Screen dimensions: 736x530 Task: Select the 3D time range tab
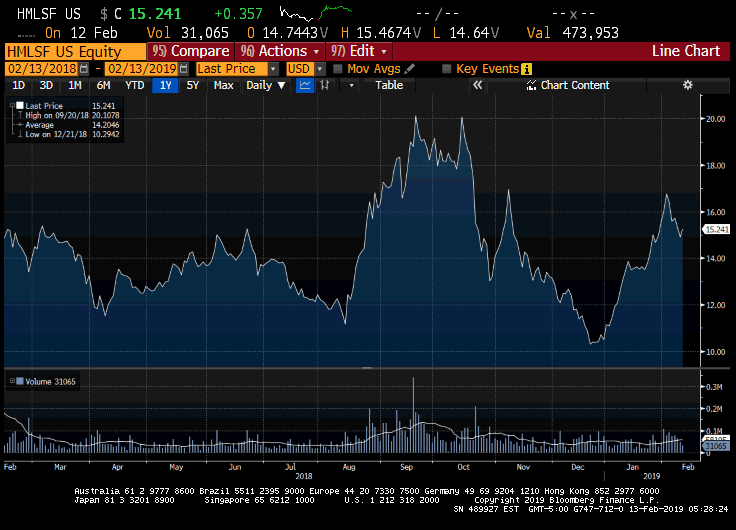pos(46,85)
